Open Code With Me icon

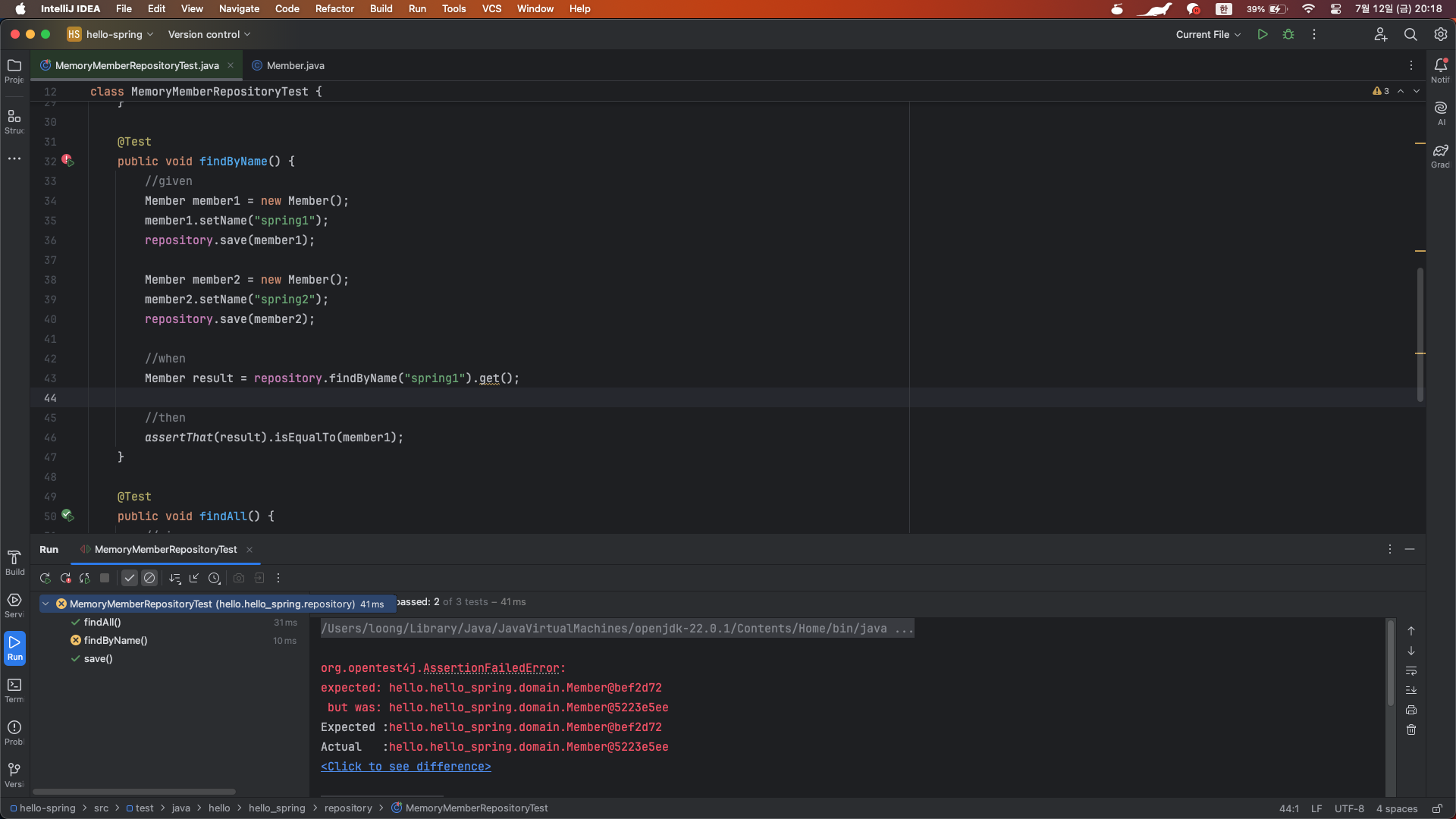[x=1381, y=34]
